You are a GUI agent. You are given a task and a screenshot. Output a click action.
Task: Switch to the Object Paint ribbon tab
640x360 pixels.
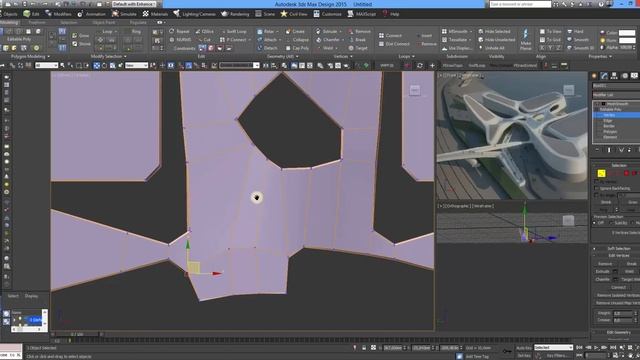(x=104, y=22)
